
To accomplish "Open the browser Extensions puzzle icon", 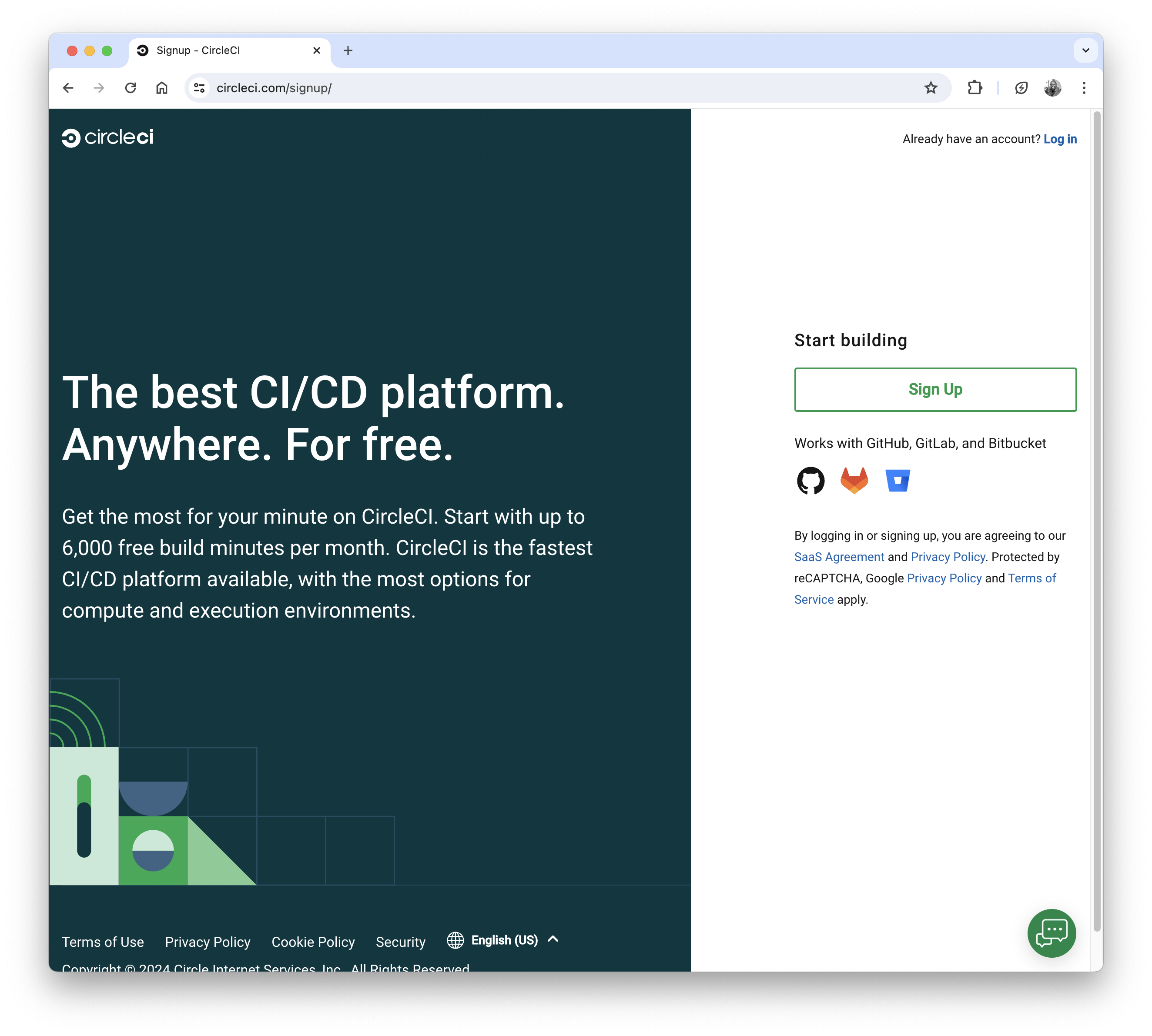I will pos(975,88).
